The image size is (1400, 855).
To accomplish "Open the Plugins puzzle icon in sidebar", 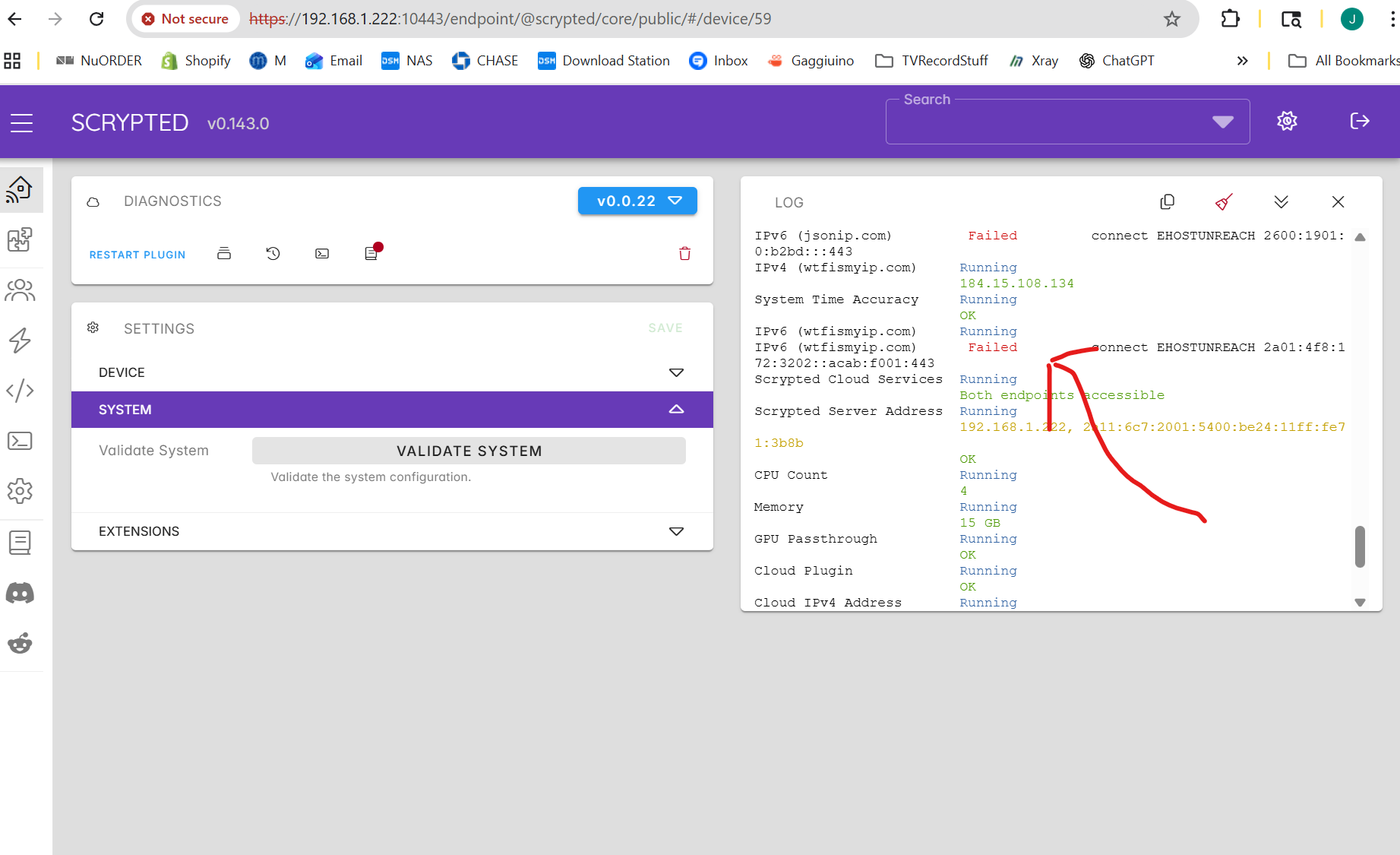I will click(20, 240).
